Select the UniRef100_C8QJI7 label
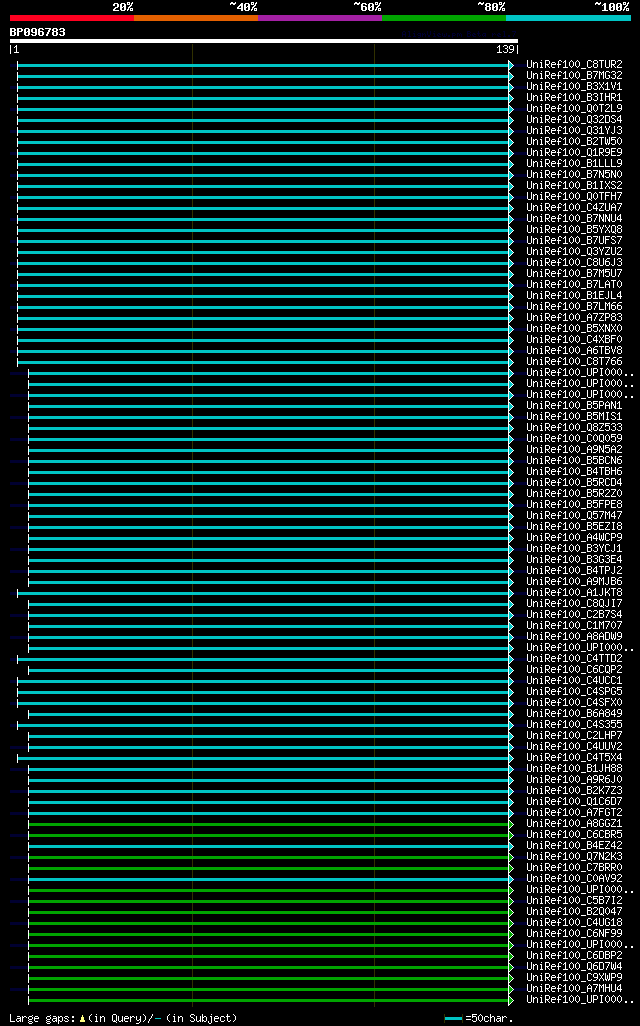Viewport: 640px width, 1026px height. (x=575, y=603)
